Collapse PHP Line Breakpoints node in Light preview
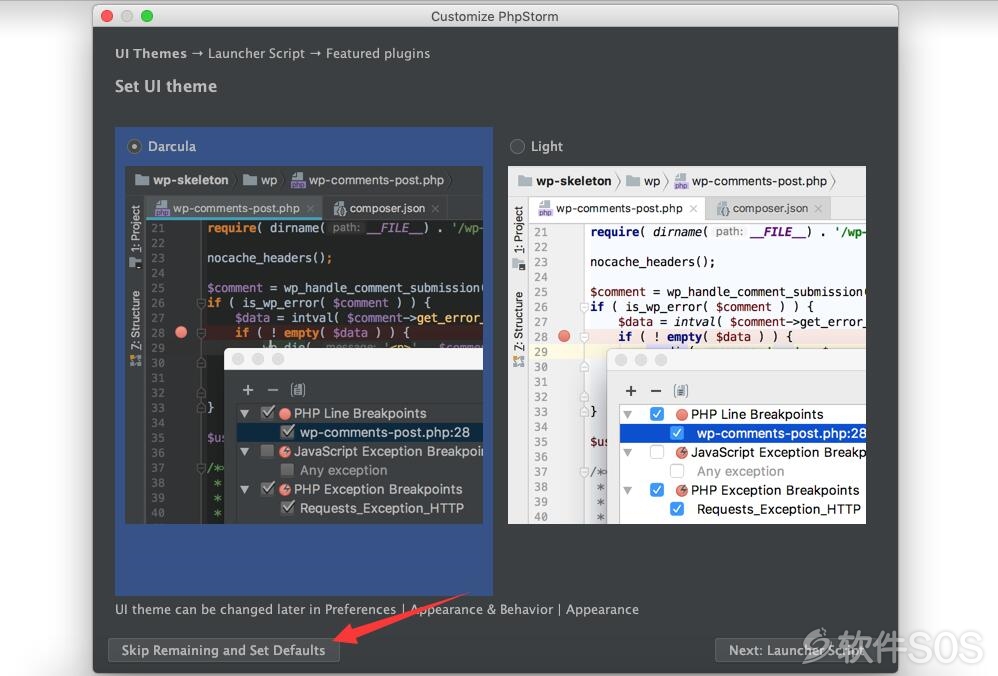Screen dimensions: 998x676 [x=628, y=414]
